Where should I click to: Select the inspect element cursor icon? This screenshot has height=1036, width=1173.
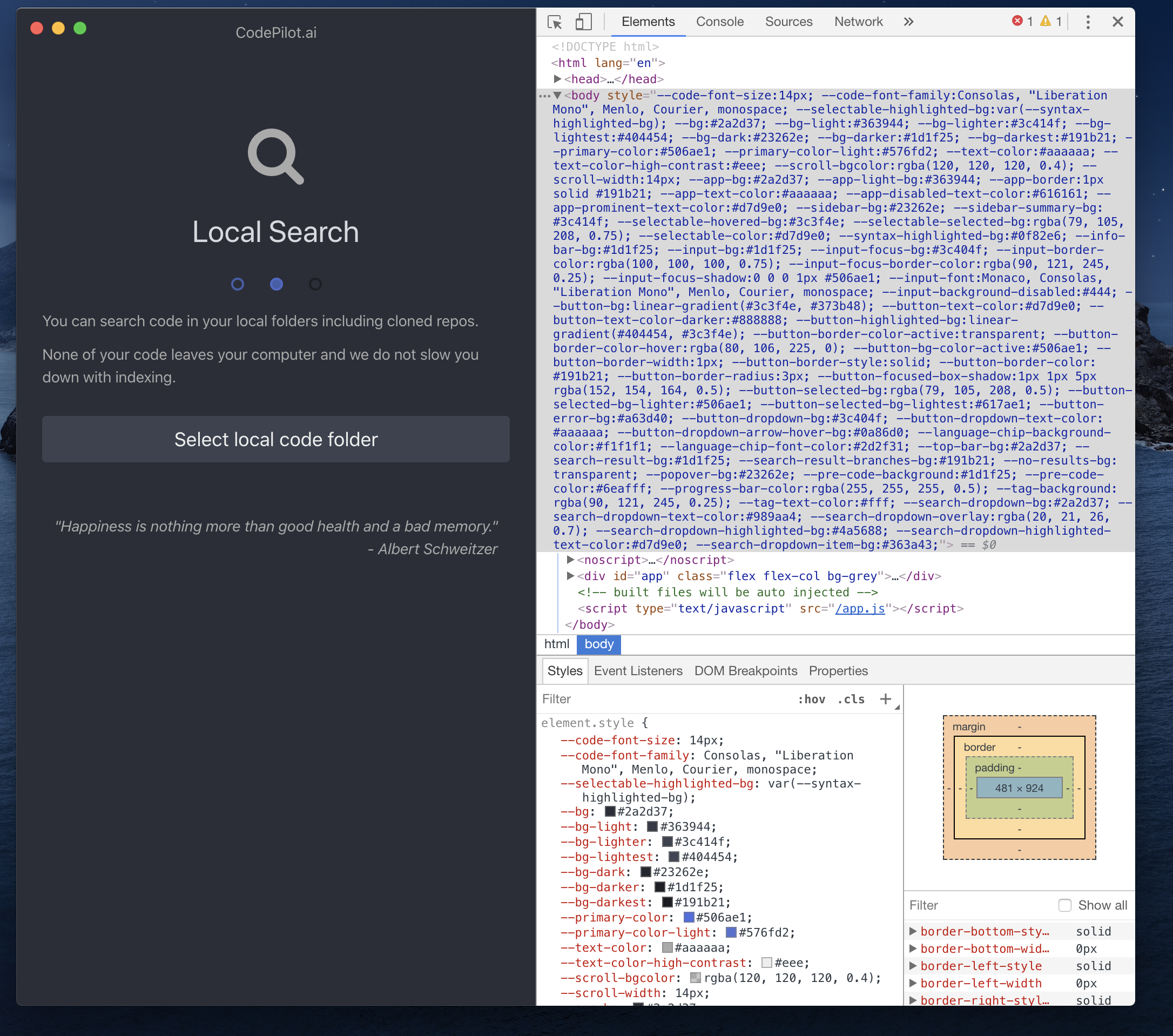click(556, 22)
